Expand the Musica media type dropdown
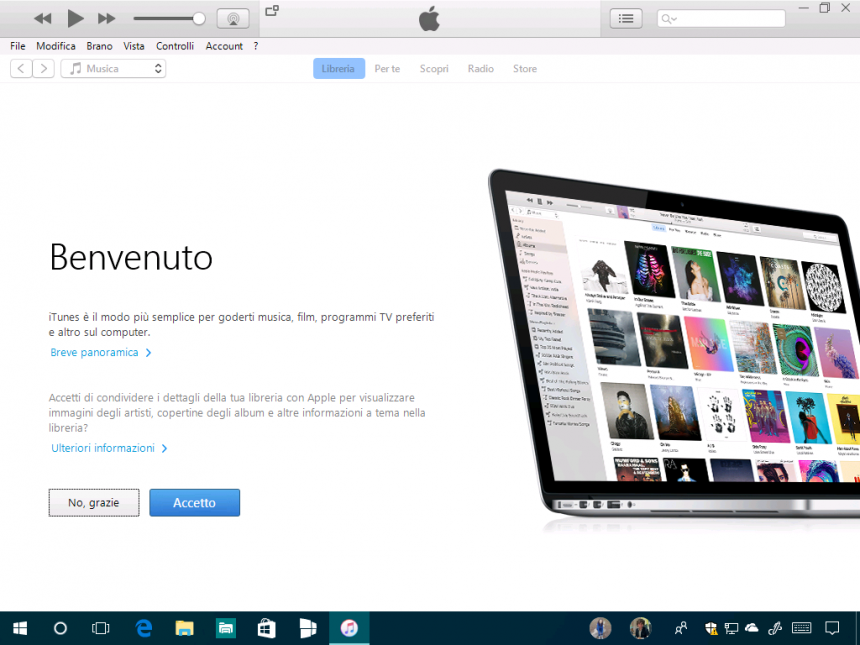The image size is (860, 645). (113, 69)
